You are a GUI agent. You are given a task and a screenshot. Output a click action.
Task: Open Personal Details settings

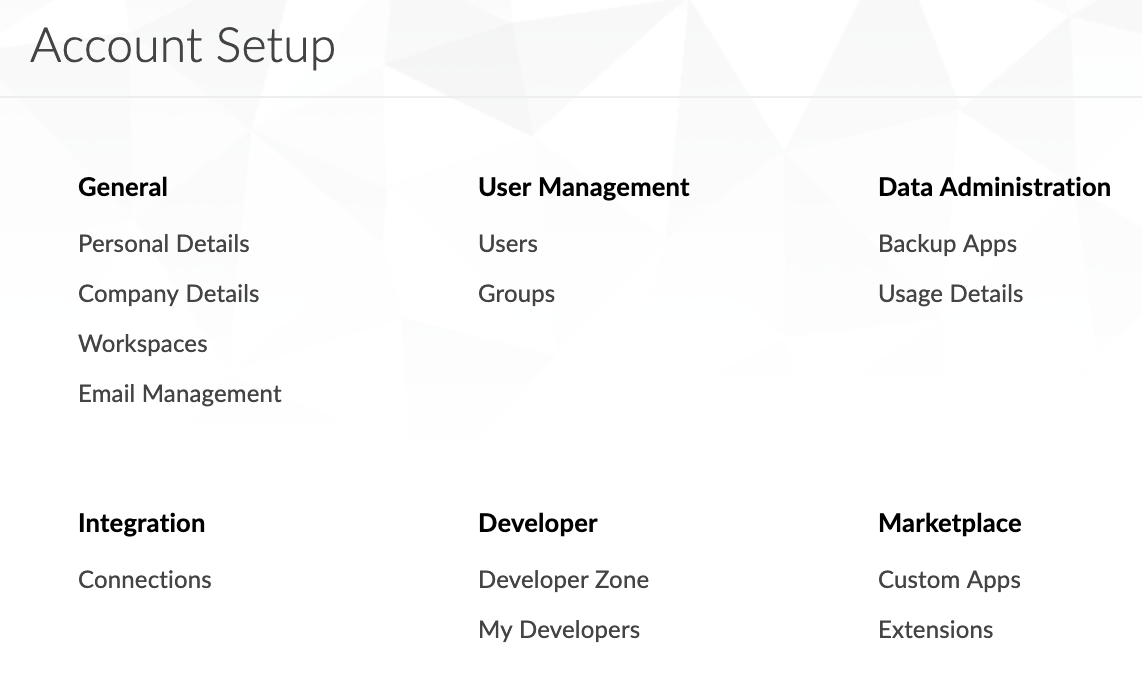164,243
